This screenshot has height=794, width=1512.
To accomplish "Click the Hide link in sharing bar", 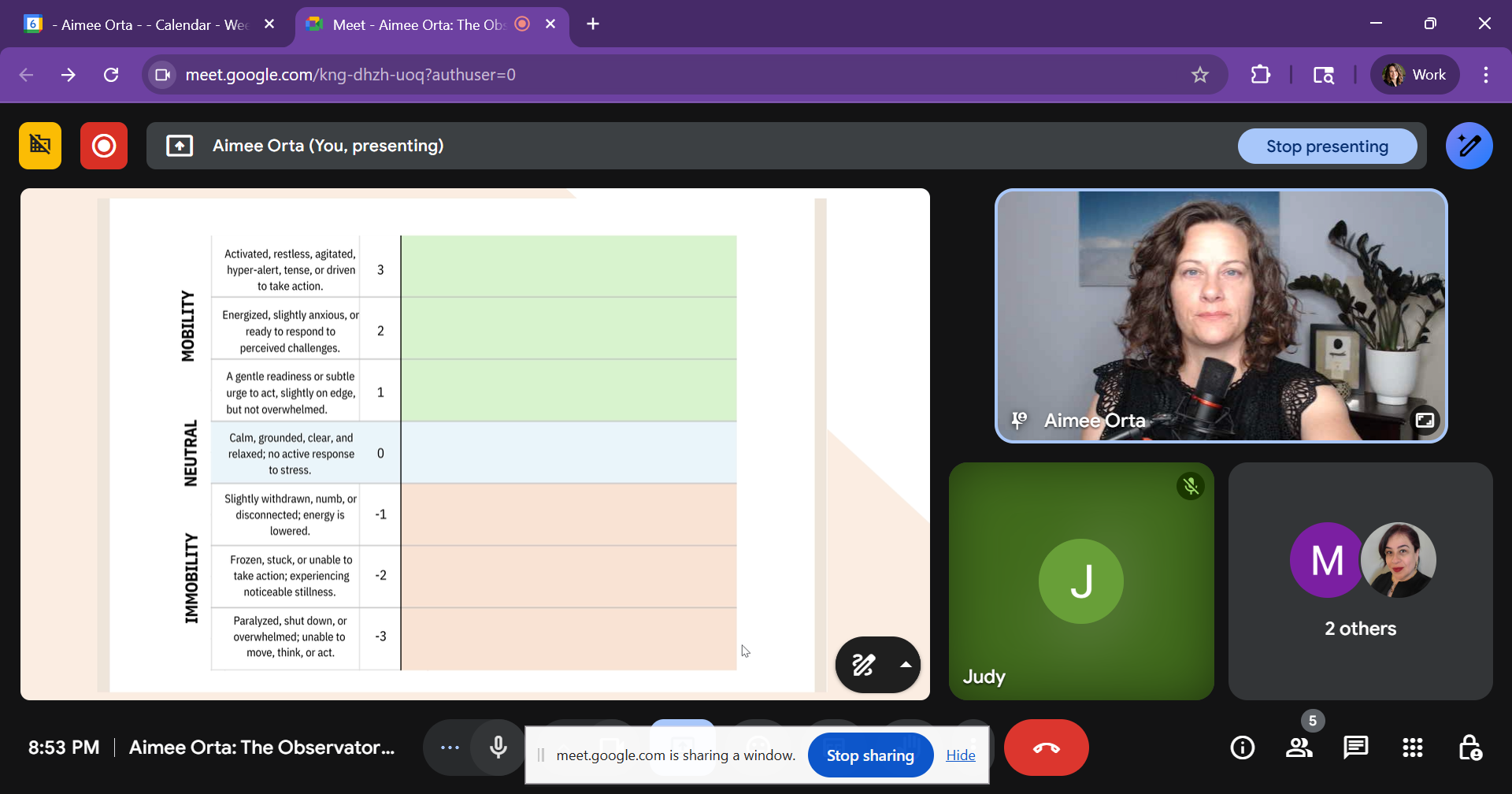I will coord(961,755).
